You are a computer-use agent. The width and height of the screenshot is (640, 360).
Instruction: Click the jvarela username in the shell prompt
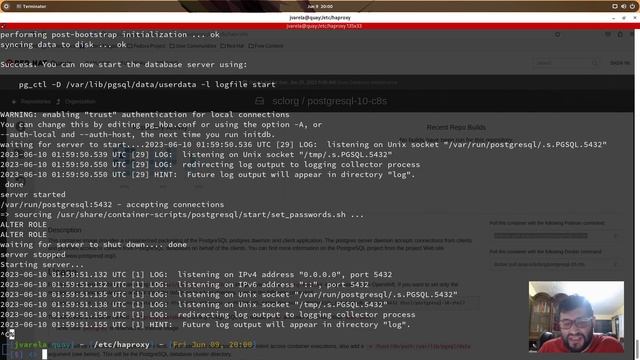click(30, 345)
